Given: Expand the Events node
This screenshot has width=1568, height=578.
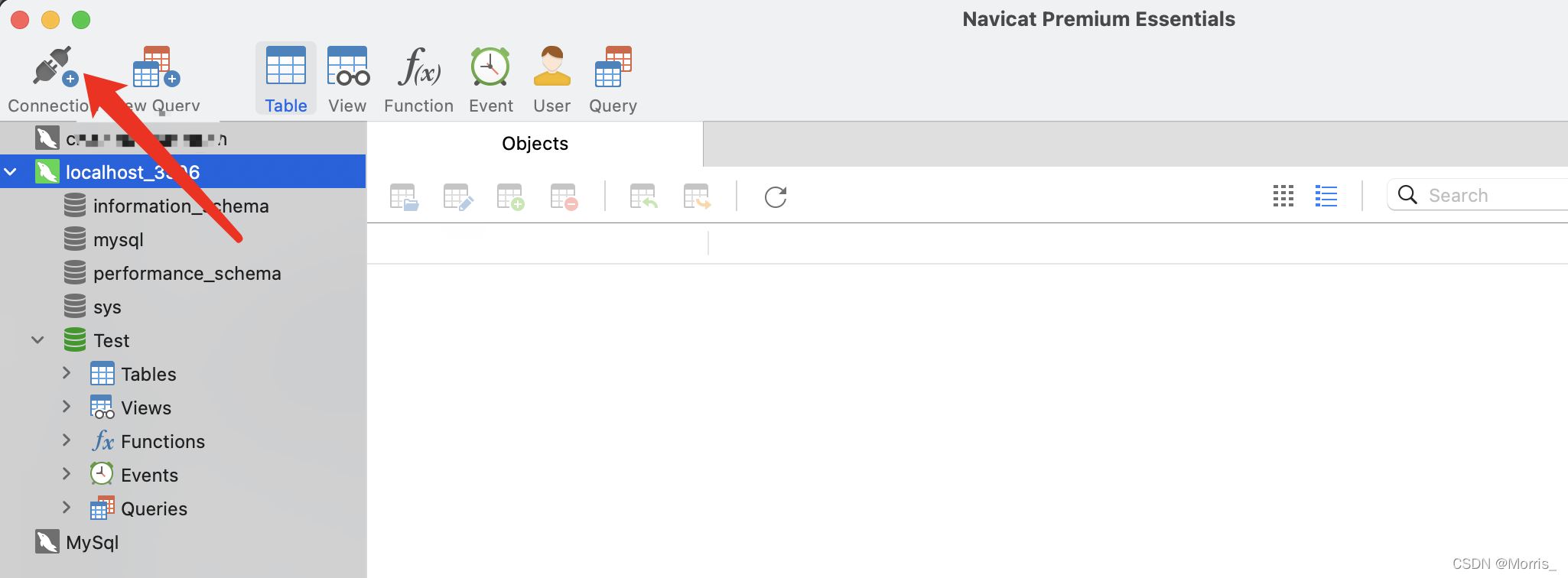Looking at the screenshot, I should click(x=67, y=474).
